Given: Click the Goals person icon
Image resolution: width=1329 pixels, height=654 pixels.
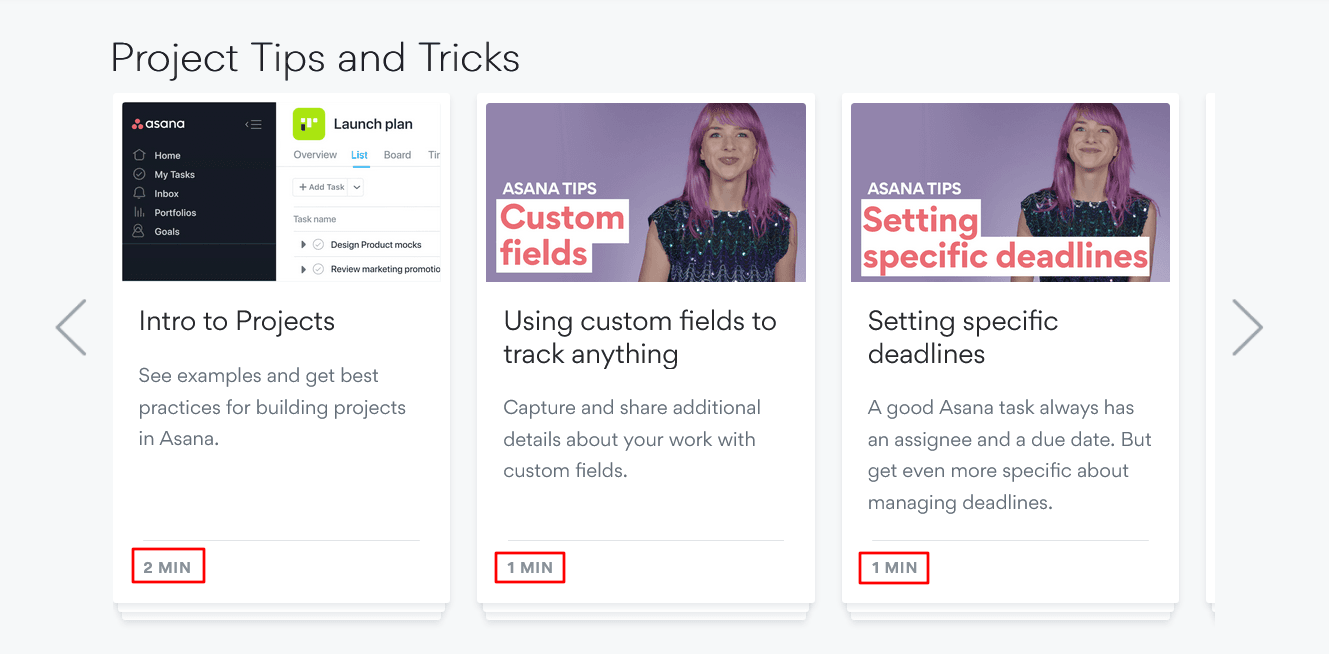Looking at the screenshot, I should point(139,231).
